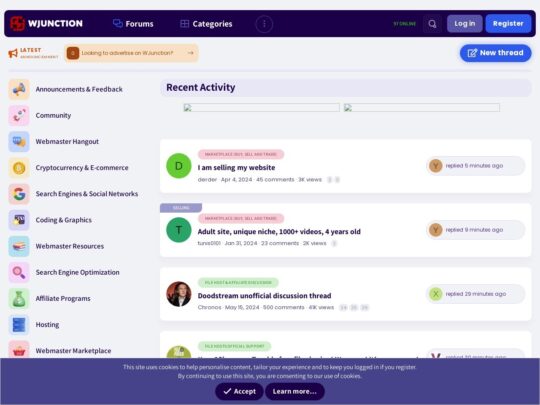
Task: Follow the advertise on WJunction arrow banner
Action: pyautogui.click(x=131, y=53)
